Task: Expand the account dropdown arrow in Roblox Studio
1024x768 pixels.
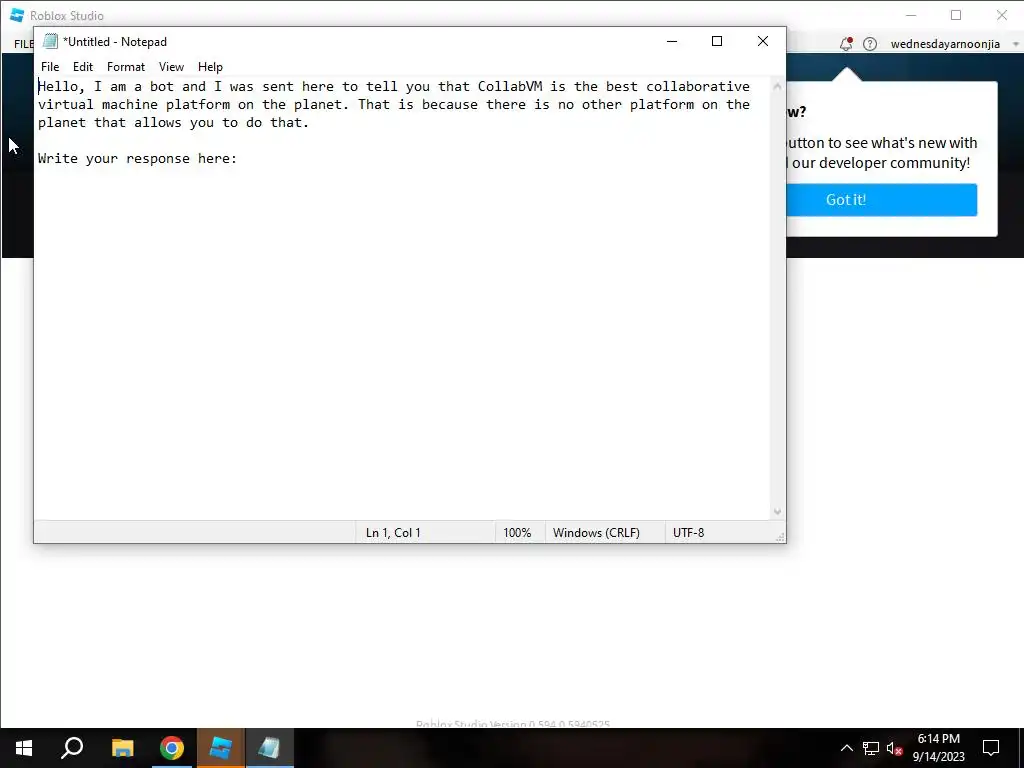Action: point(1016,44)
